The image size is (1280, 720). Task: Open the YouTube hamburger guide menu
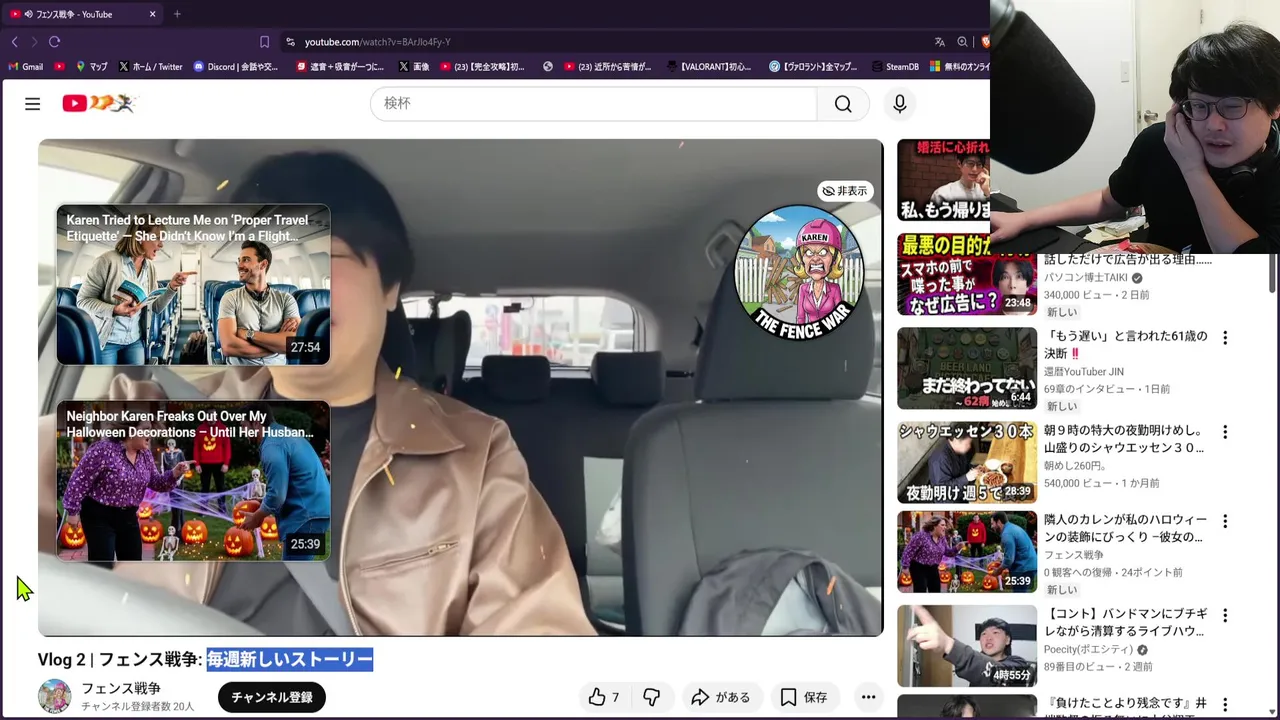click(32, 104)
